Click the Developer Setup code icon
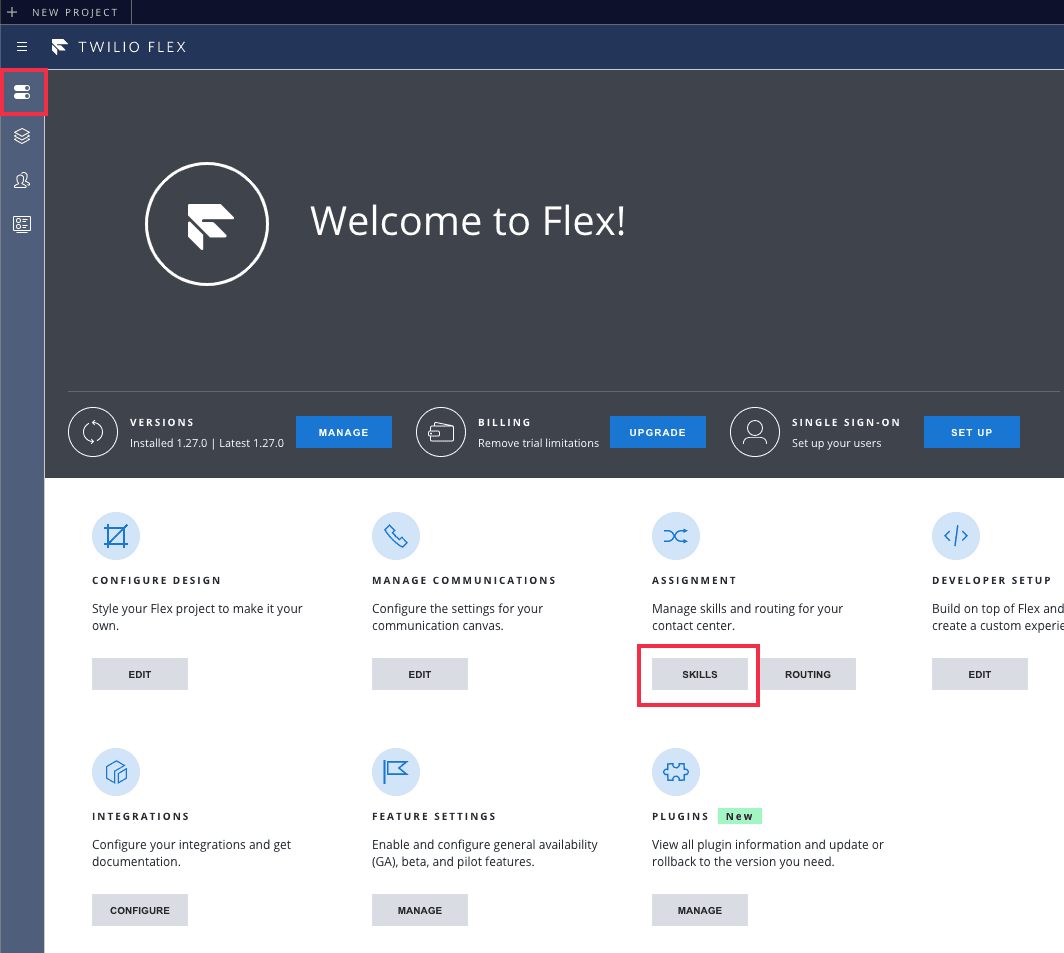1064x953 pixels. click(x=956, y=535)
